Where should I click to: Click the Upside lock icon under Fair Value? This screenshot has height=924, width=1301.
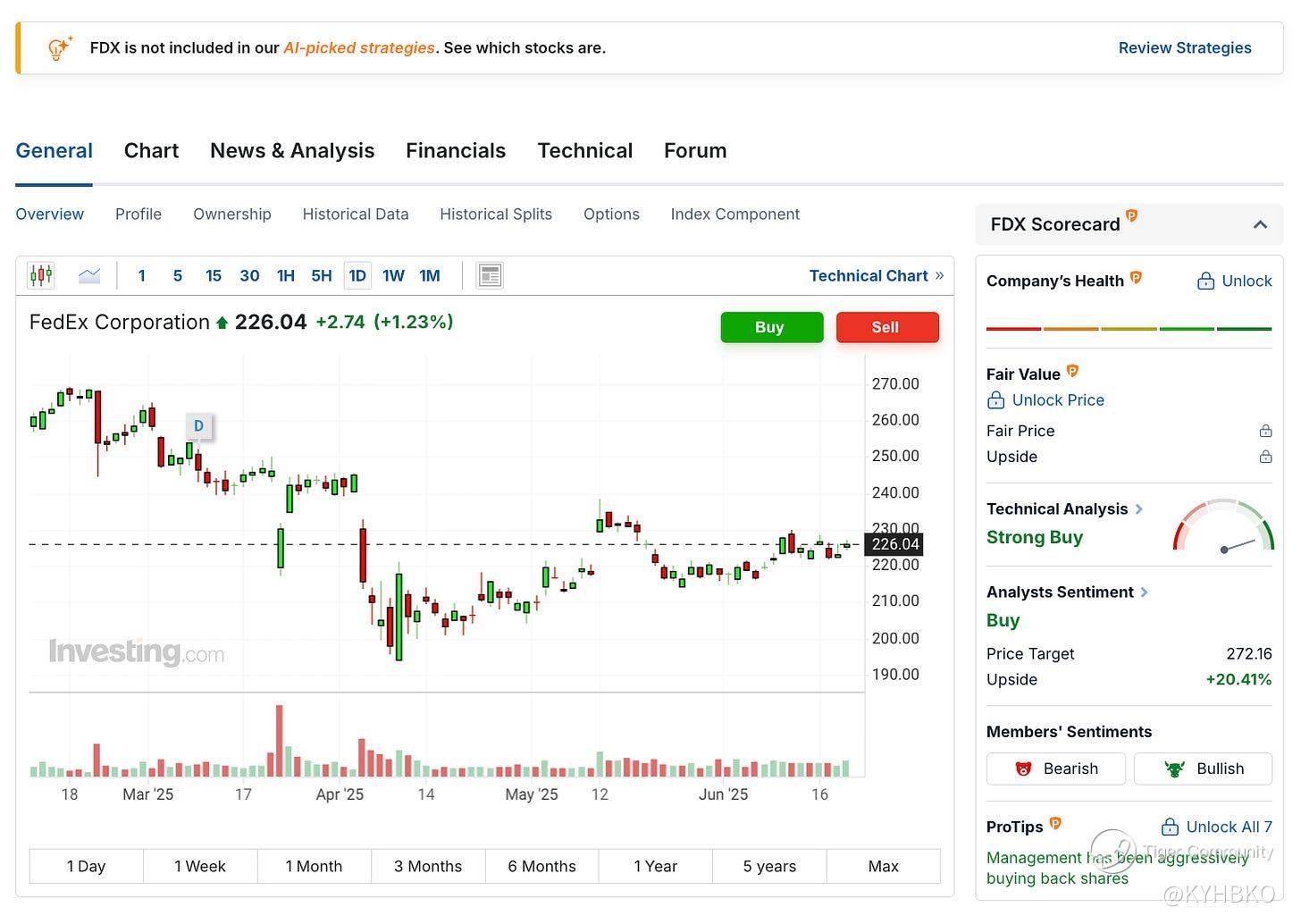click(x=1265, y=457)
